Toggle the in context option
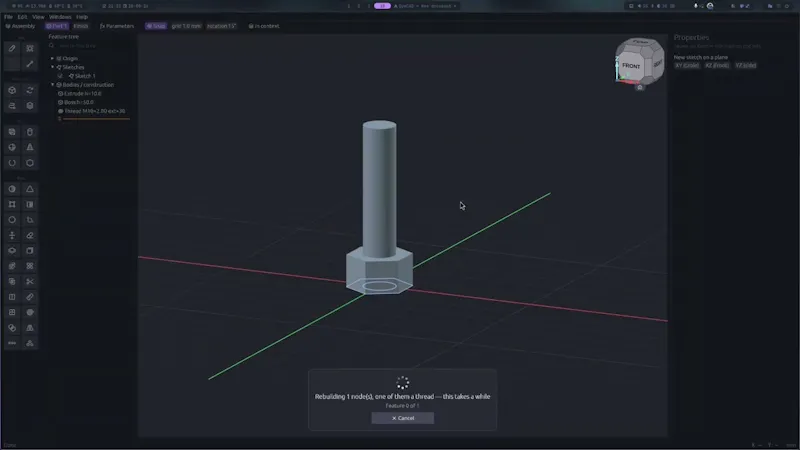 click(x=264, y=26)
